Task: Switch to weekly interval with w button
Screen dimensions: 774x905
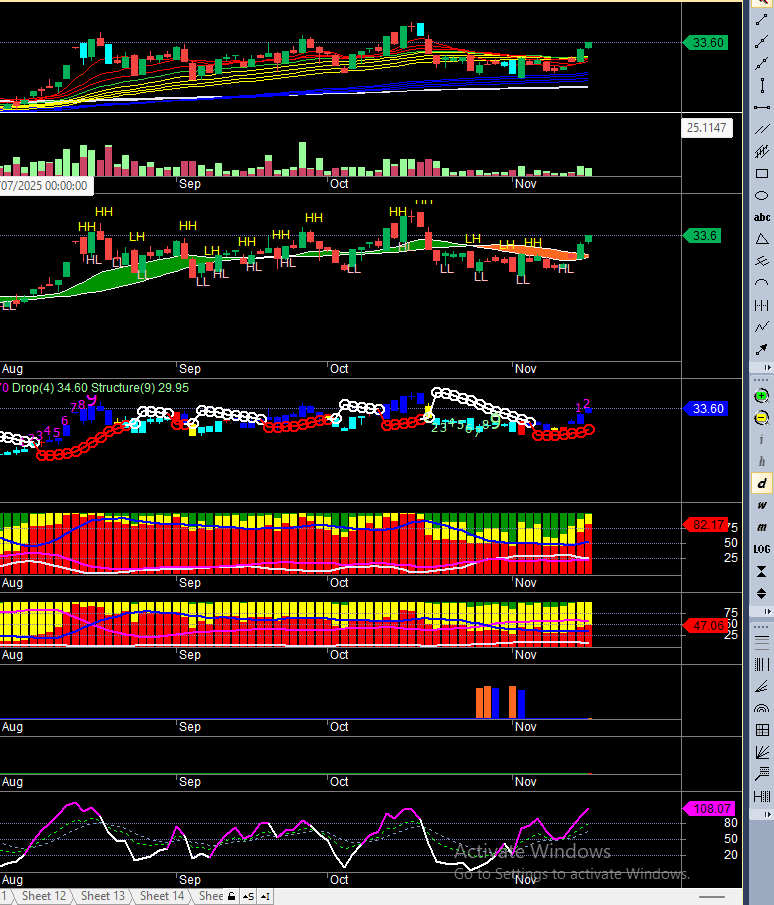Action: pos(762,505)
